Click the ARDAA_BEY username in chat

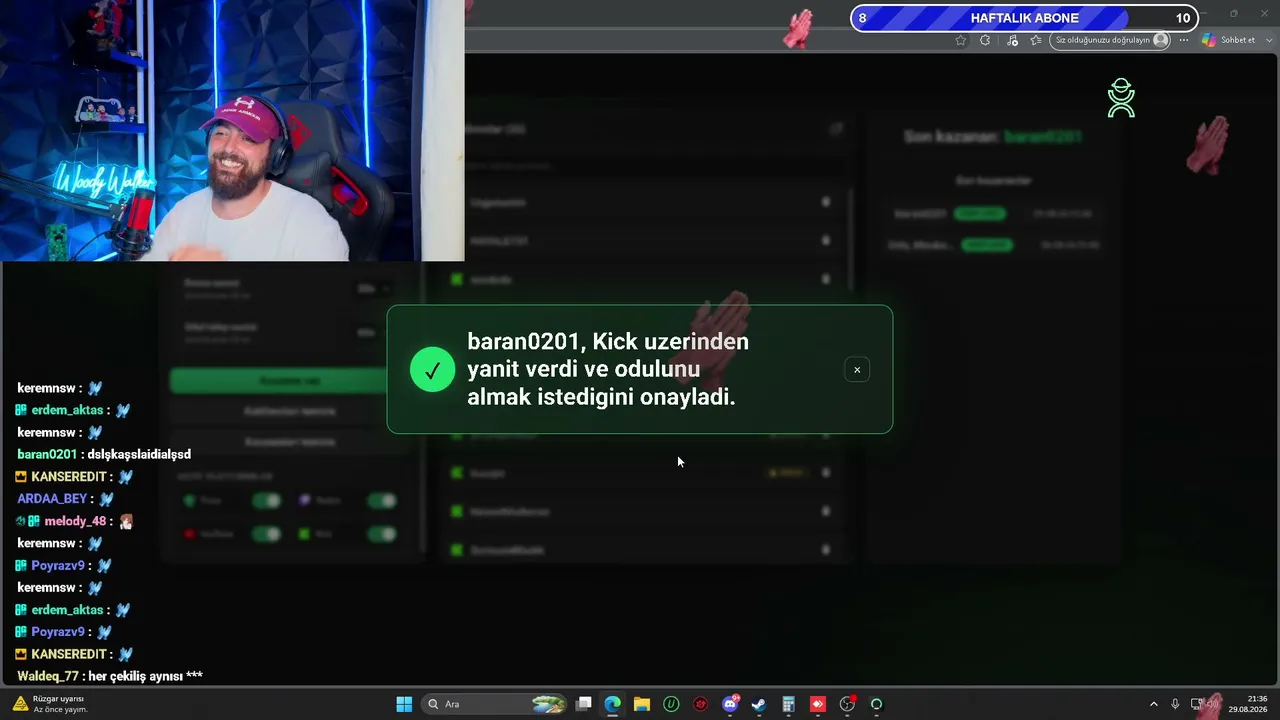52,499
